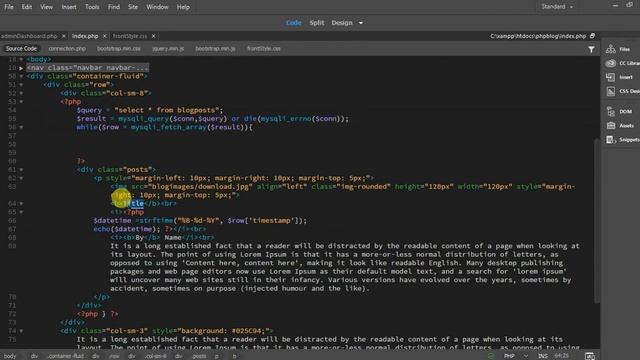The image size is (640, 360).
Task: Switch to the frontStyle.css document tab
Action: tap(130, 36)
